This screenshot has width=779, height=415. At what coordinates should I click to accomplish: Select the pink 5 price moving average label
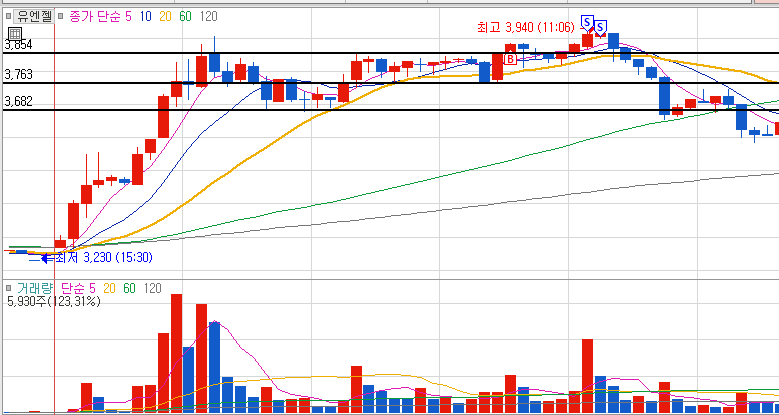coord(129,16)
